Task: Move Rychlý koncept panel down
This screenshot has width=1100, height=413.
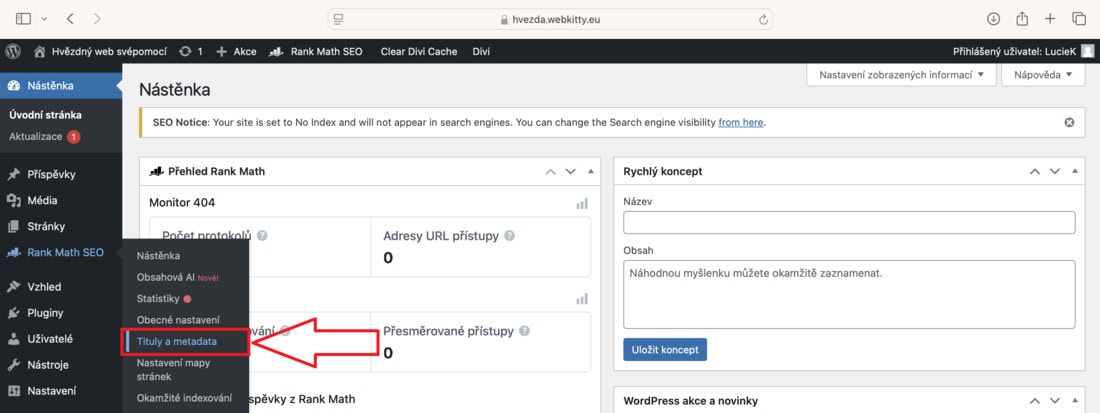Action: tap(1055, 171)
